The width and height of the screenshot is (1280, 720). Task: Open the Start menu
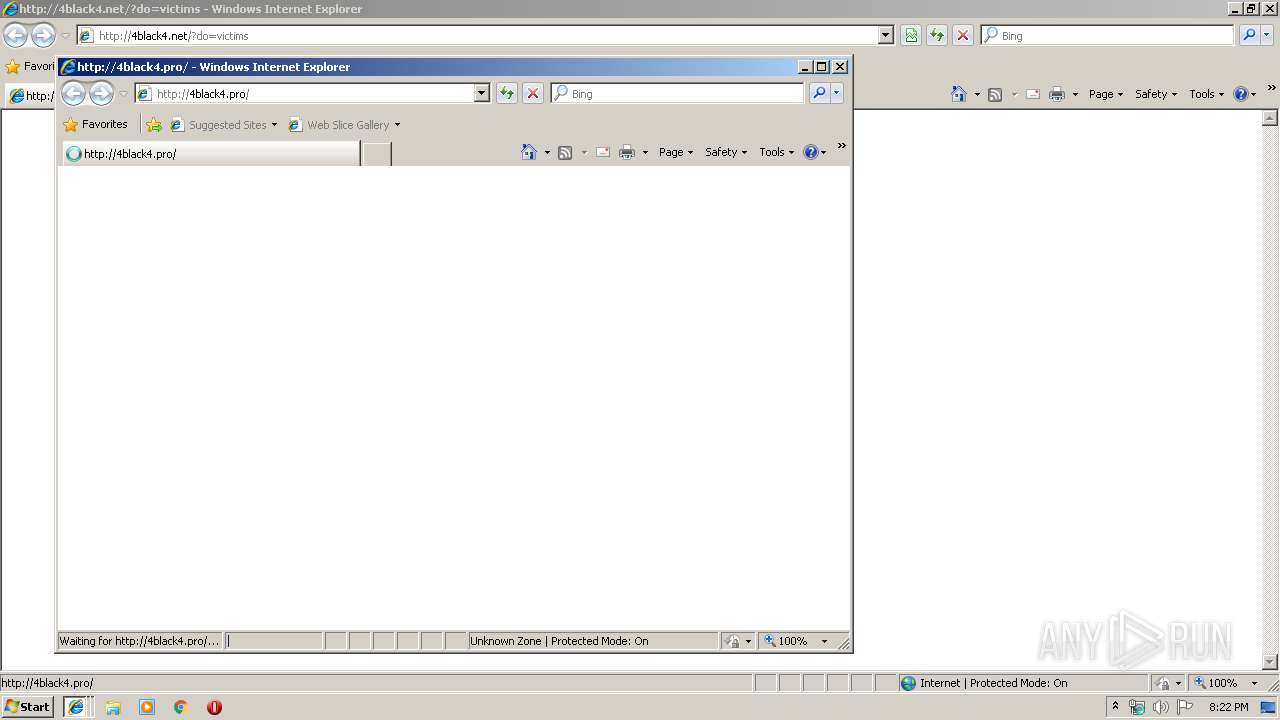click(28, 706)
